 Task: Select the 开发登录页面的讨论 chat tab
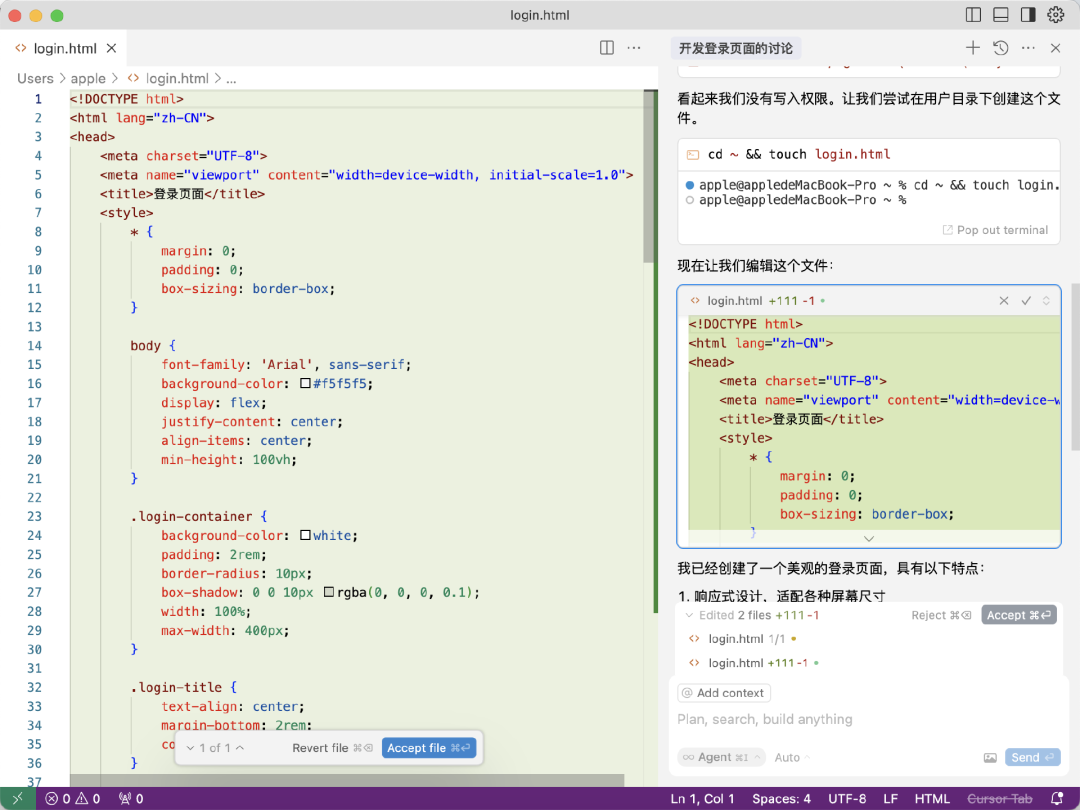pos(736,48)
